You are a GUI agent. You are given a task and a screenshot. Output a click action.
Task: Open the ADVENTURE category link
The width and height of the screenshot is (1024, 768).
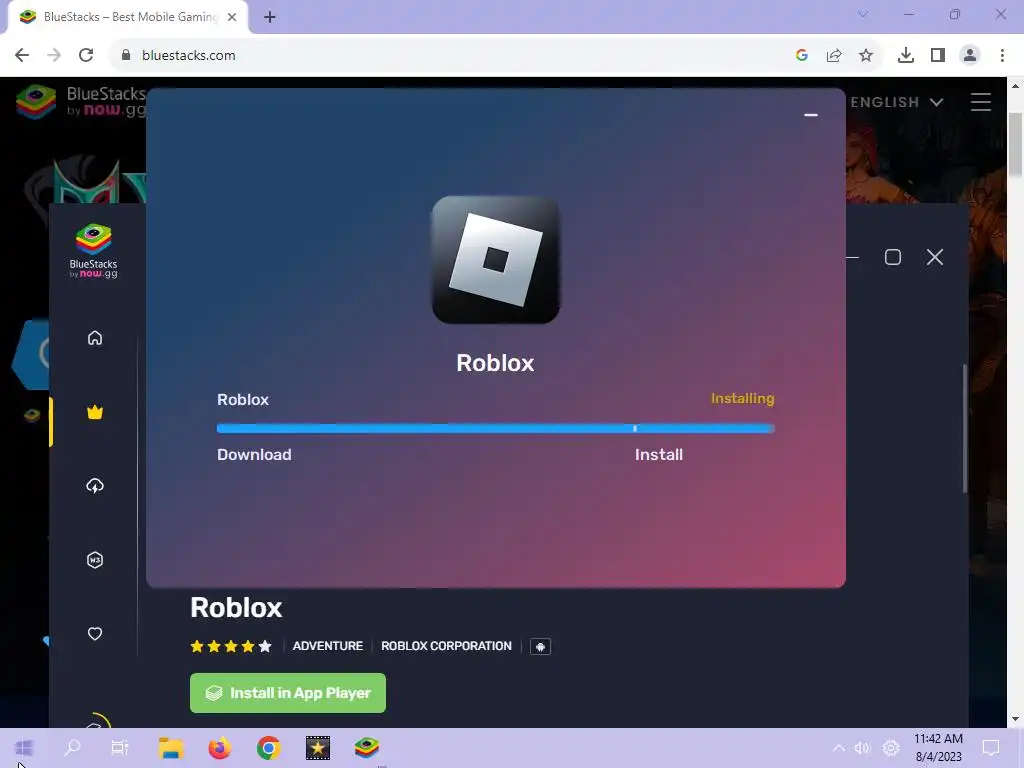tap(328, 646)
